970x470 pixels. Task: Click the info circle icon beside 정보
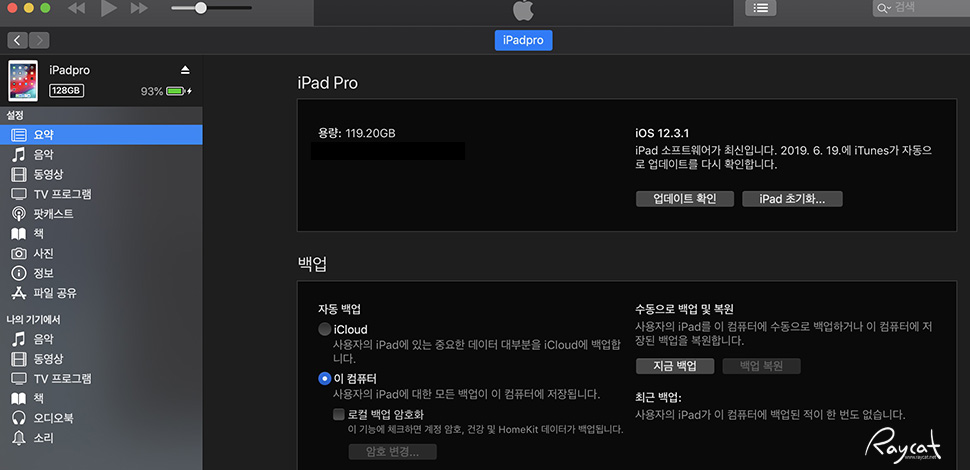pos(19,273)
